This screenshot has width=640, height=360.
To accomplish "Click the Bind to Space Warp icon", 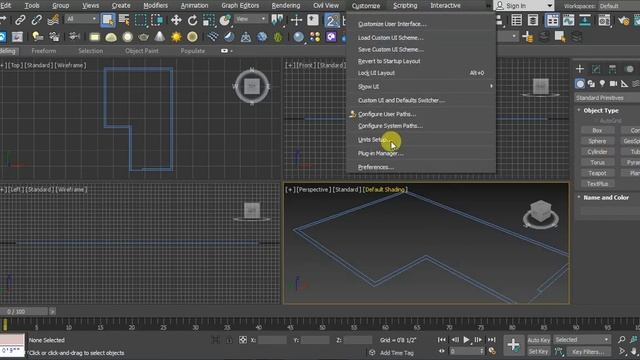I will (53, 20).
